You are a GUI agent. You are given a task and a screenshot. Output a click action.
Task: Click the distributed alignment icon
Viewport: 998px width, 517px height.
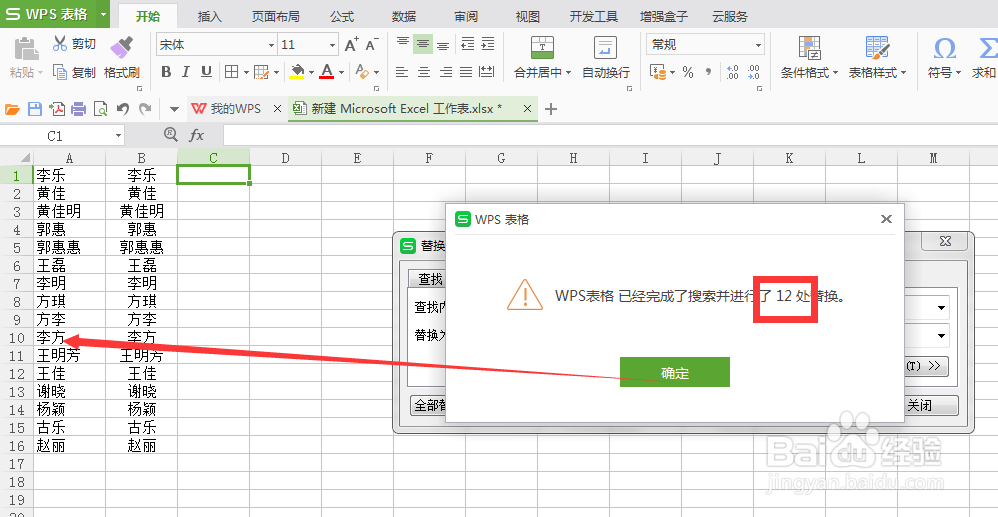tap(487, 72)
